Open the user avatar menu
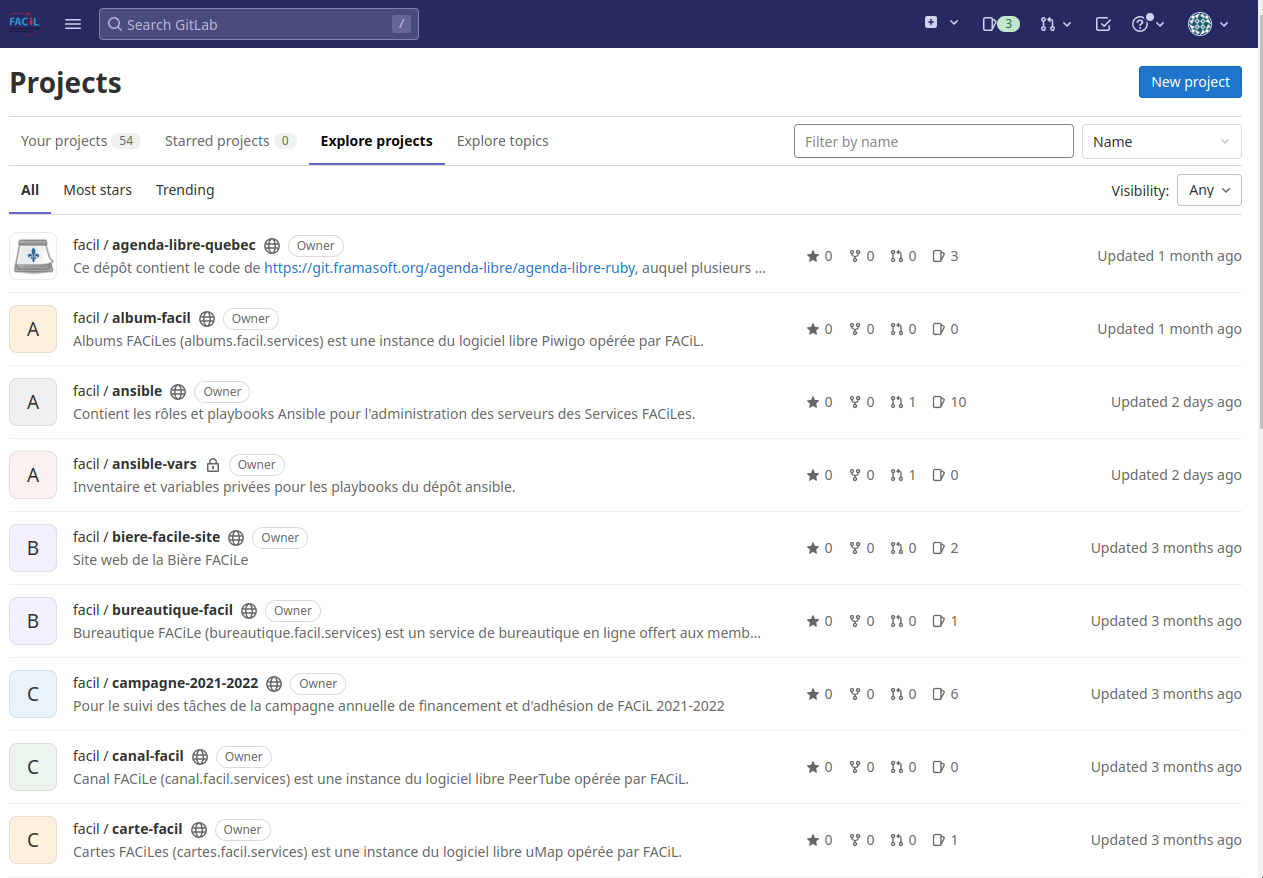1263x878 pixels. [x=1208, y=24]
